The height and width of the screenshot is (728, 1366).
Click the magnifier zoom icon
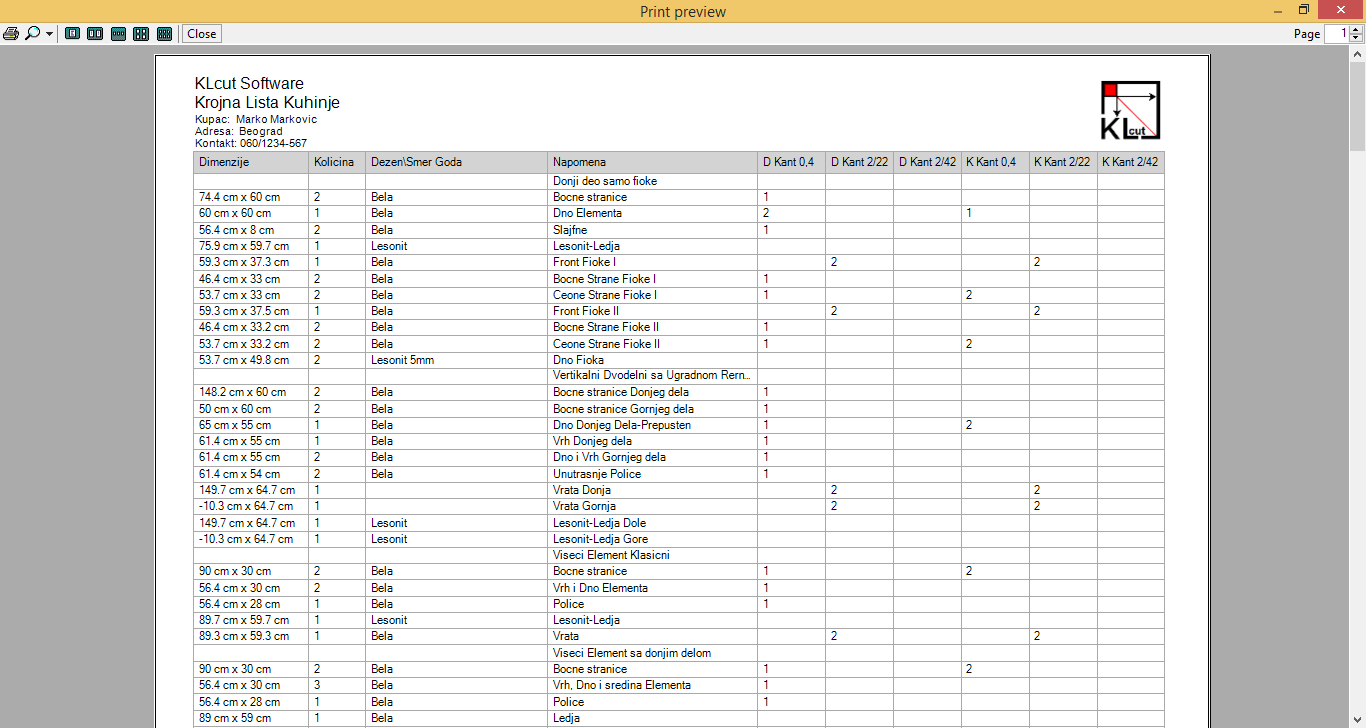[32, 34]
